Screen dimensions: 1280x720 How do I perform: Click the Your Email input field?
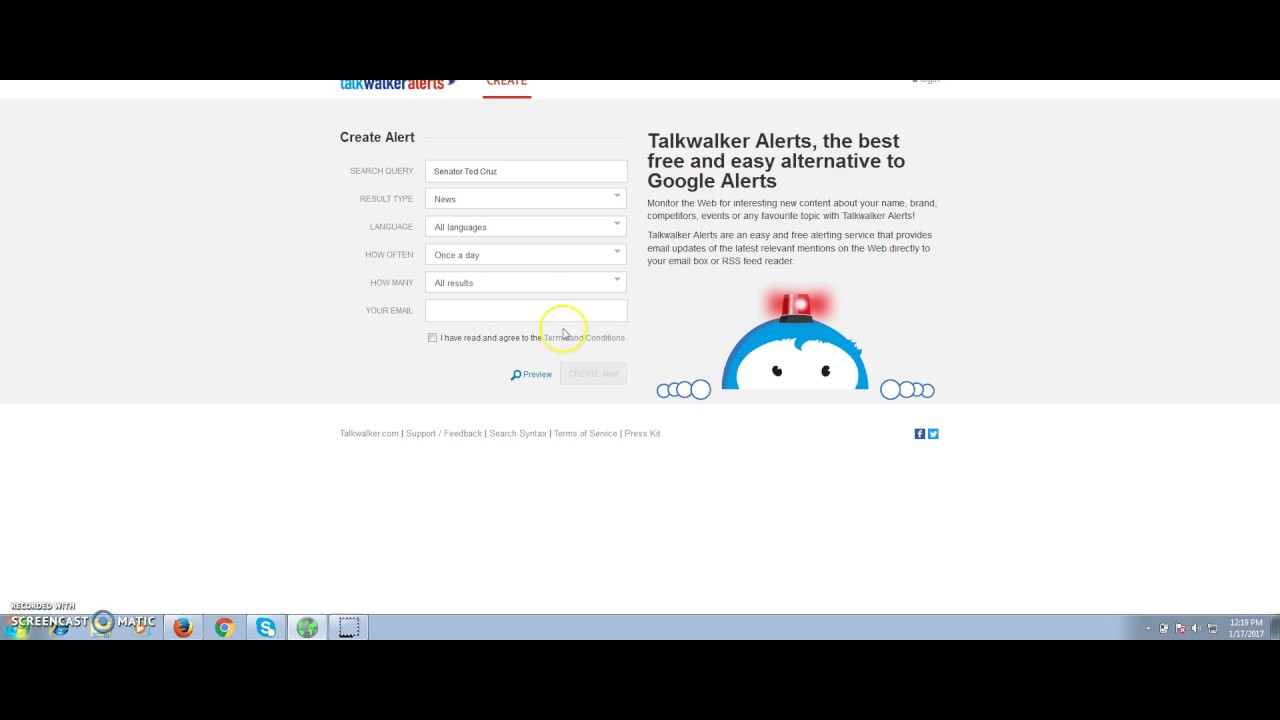pos(526,311)
